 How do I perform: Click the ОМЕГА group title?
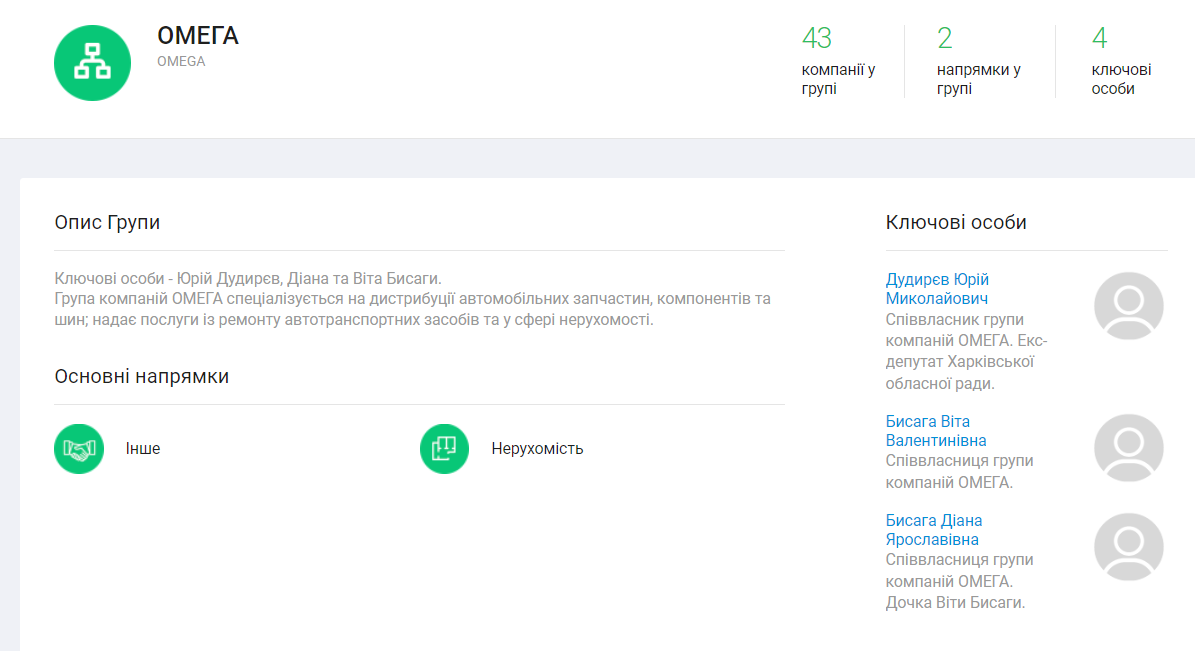click(x=198, y=36)
